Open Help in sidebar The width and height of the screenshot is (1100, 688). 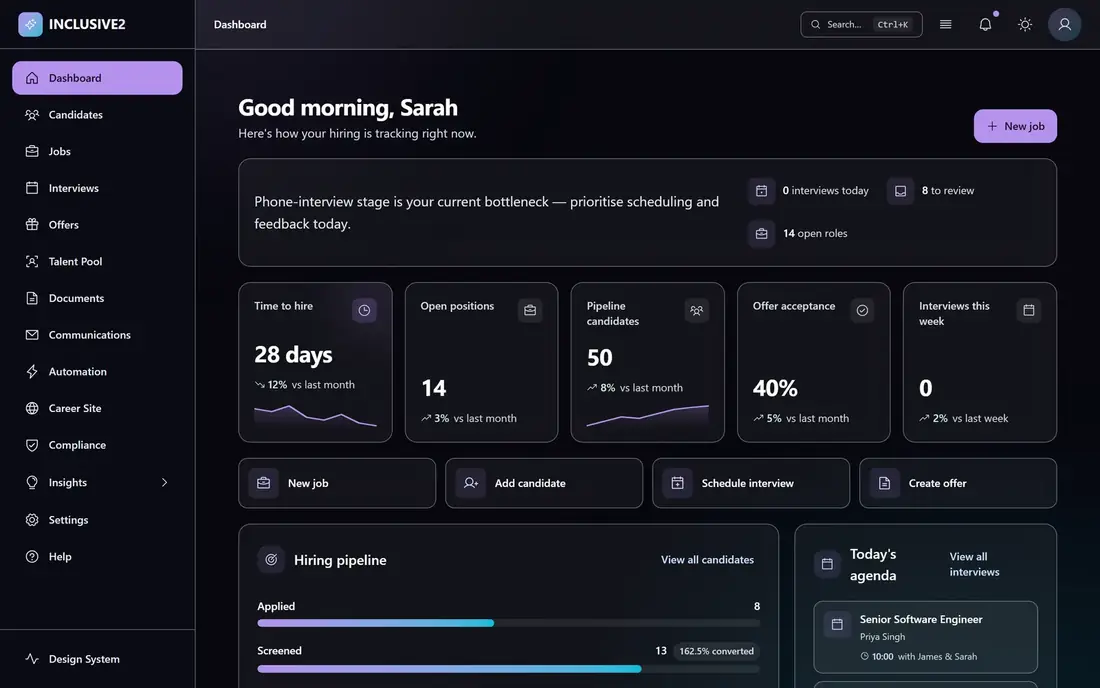[x=98, y=556]
